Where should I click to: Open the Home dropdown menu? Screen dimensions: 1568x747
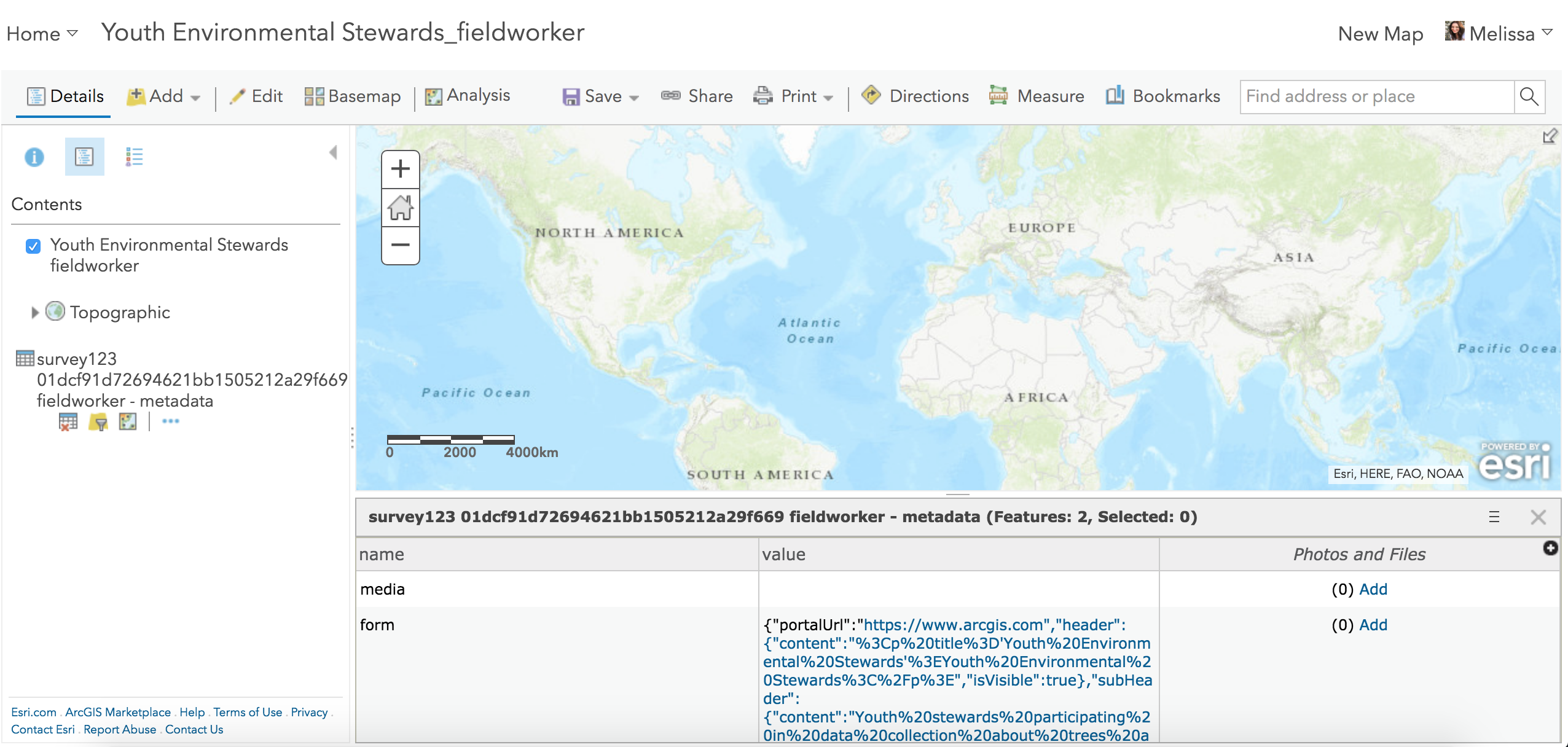[x=42, y=34]
